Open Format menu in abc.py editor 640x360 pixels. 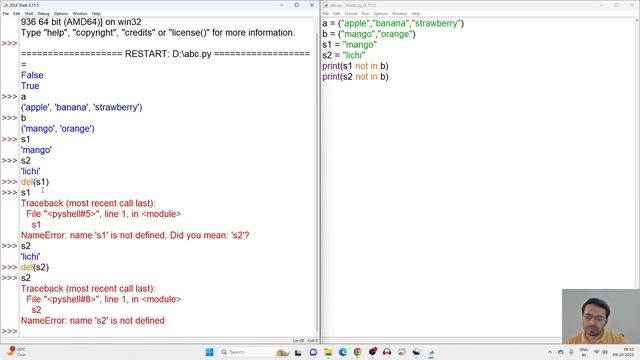tap(351, 13)
